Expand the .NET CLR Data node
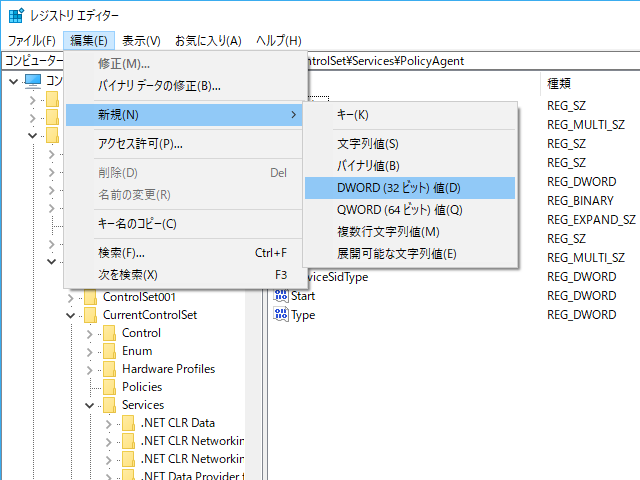Screen dimensions: 640x480 tap(109, 424)
